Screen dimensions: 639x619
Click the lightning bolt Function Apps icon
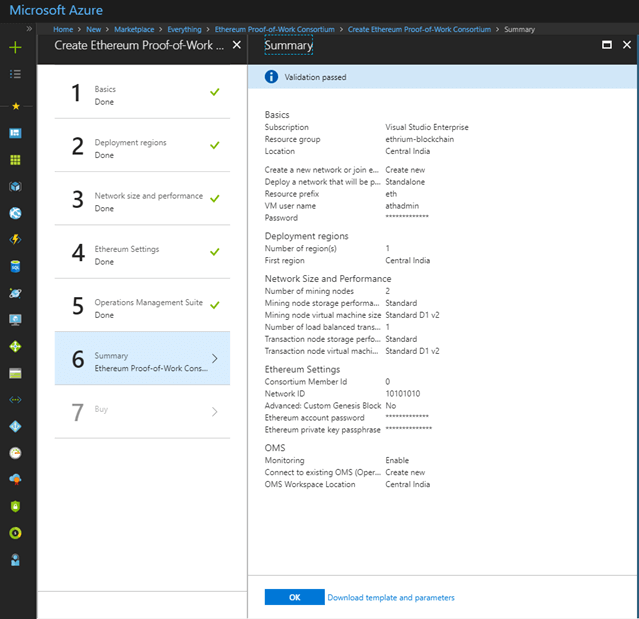click(x=15, y=239)
